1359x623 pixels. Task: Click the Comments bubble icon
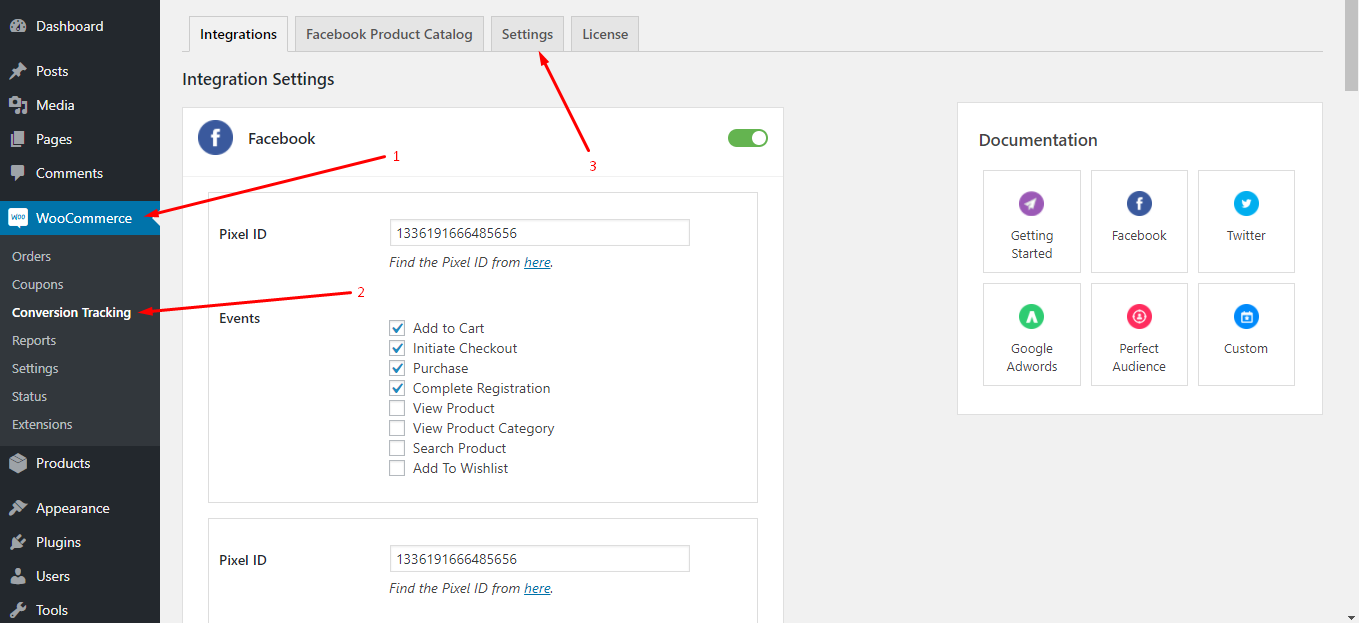coord(18,173)
